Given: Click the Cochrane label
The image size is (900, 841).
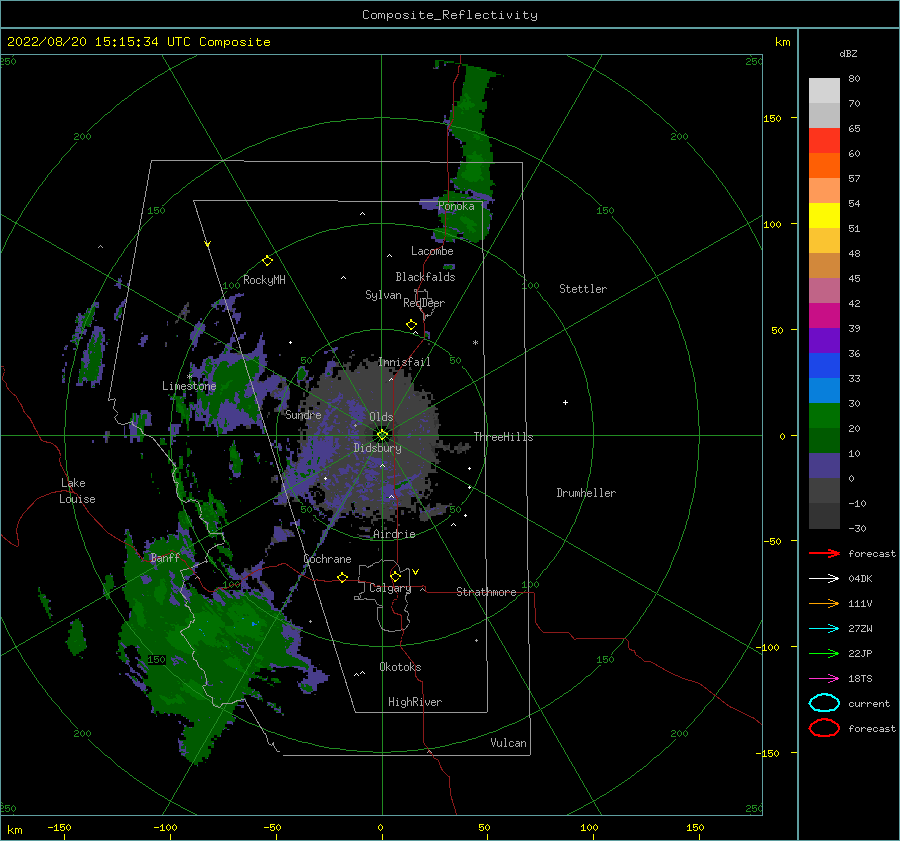Looking at the screenshot, I should tap(327, 559).
